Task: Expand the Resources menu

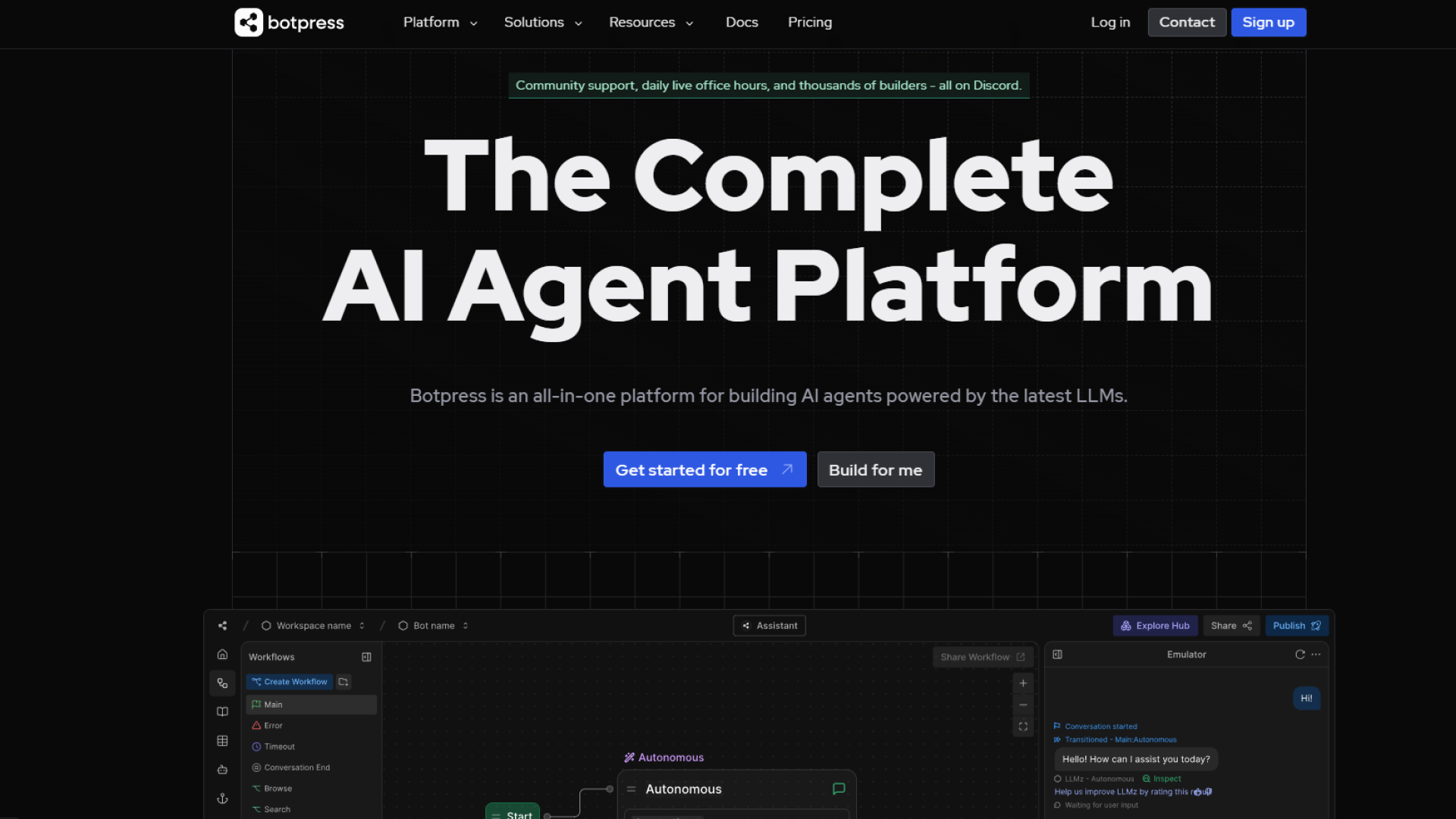Action: tap(651, 23)
